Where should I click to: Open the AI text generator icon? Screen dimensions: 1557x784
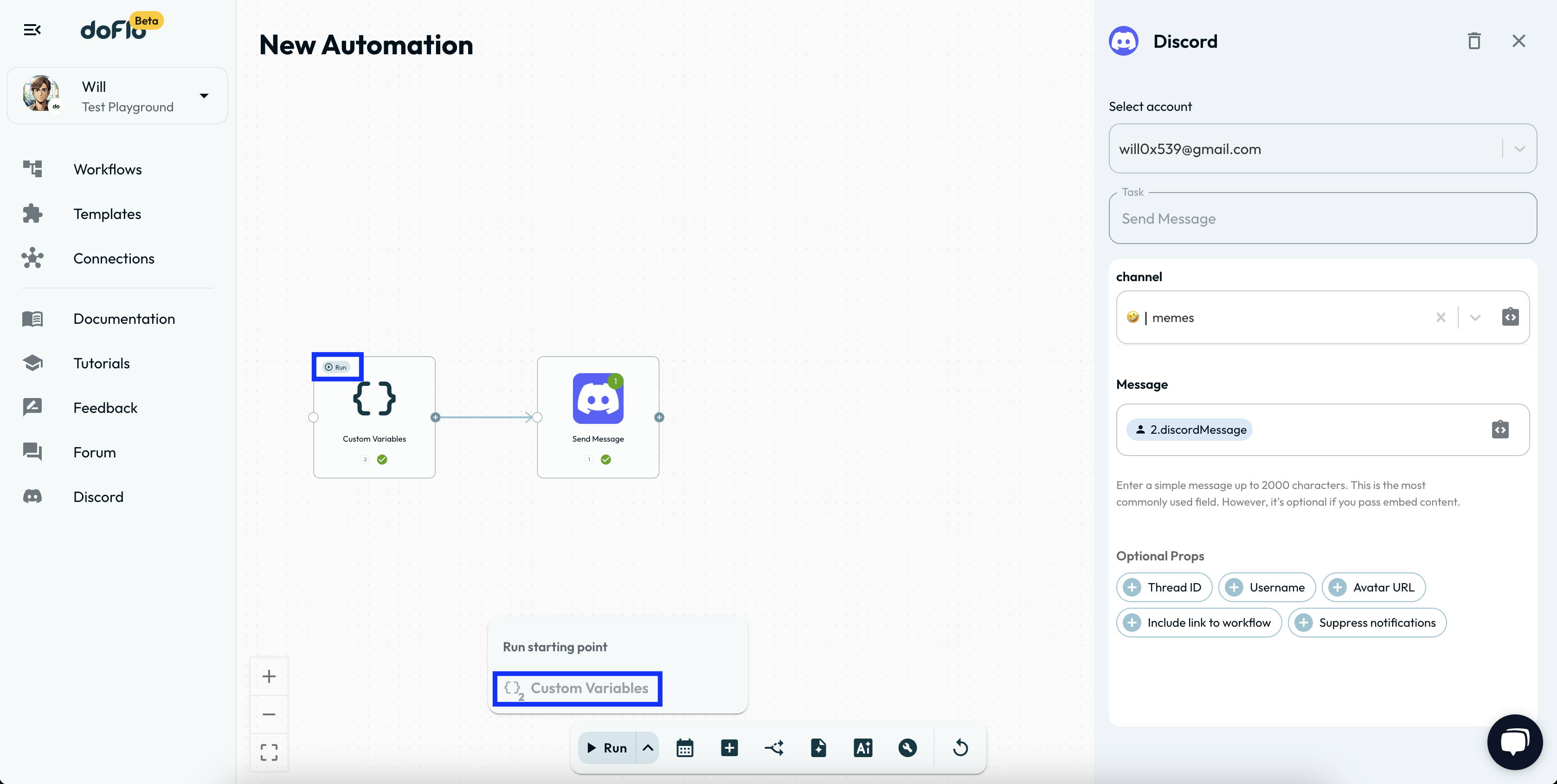[862, 748]
